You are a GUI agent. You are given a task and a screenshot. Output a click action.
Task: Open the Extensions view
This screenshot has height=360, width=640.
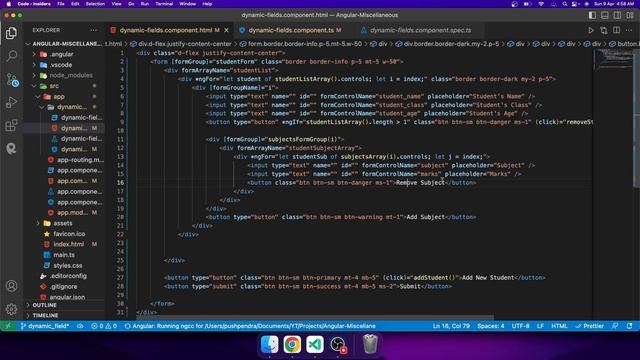pyautogui.click(x=11, y=125)
